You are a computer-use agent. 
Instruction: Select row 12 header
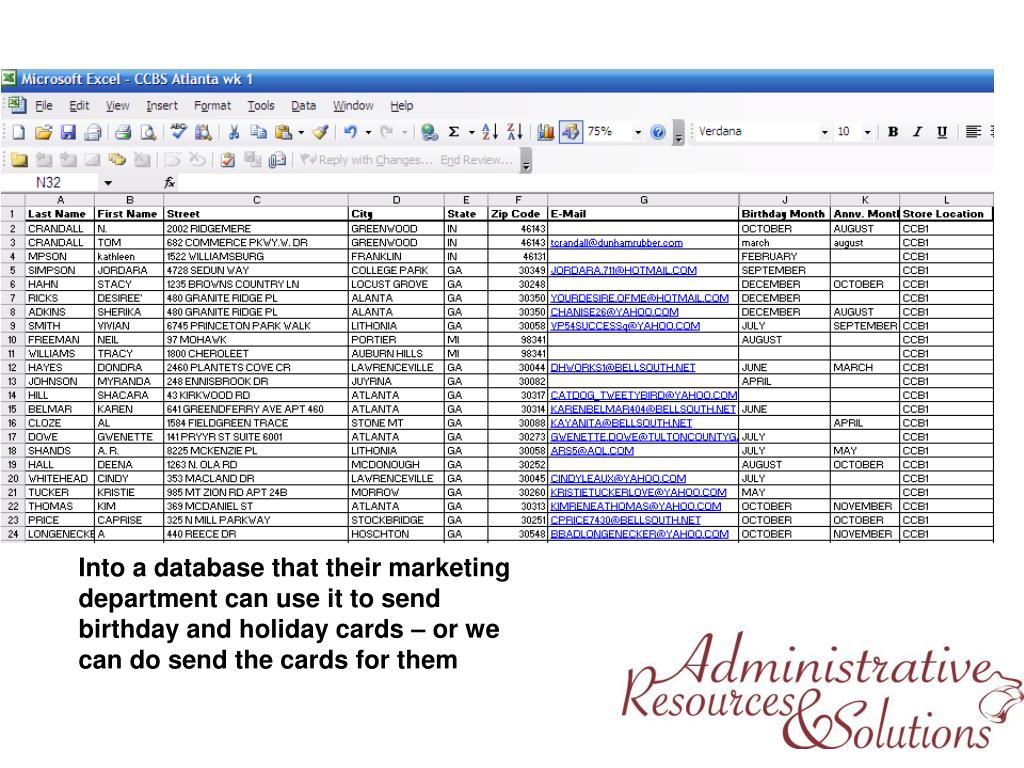pyautogui.click(x=12, y=368)
